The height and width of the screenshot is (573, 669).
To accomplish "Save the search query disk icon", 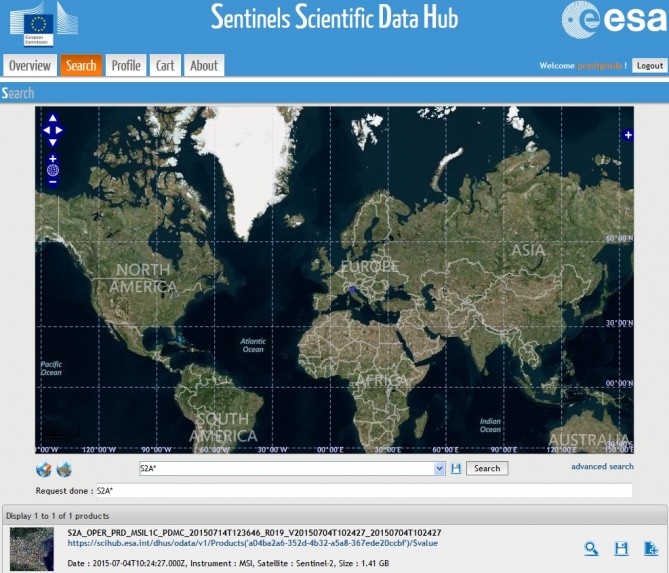I will pyautogui.click(x=456, y=468).
